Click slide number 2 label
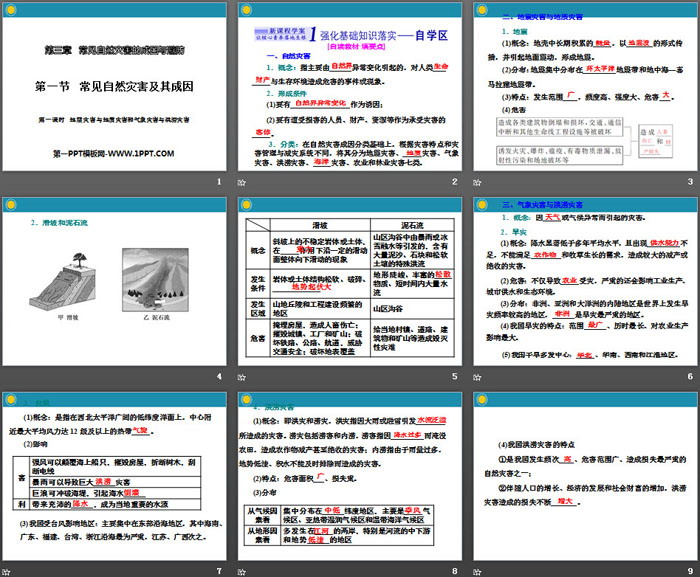 [454, 181]
